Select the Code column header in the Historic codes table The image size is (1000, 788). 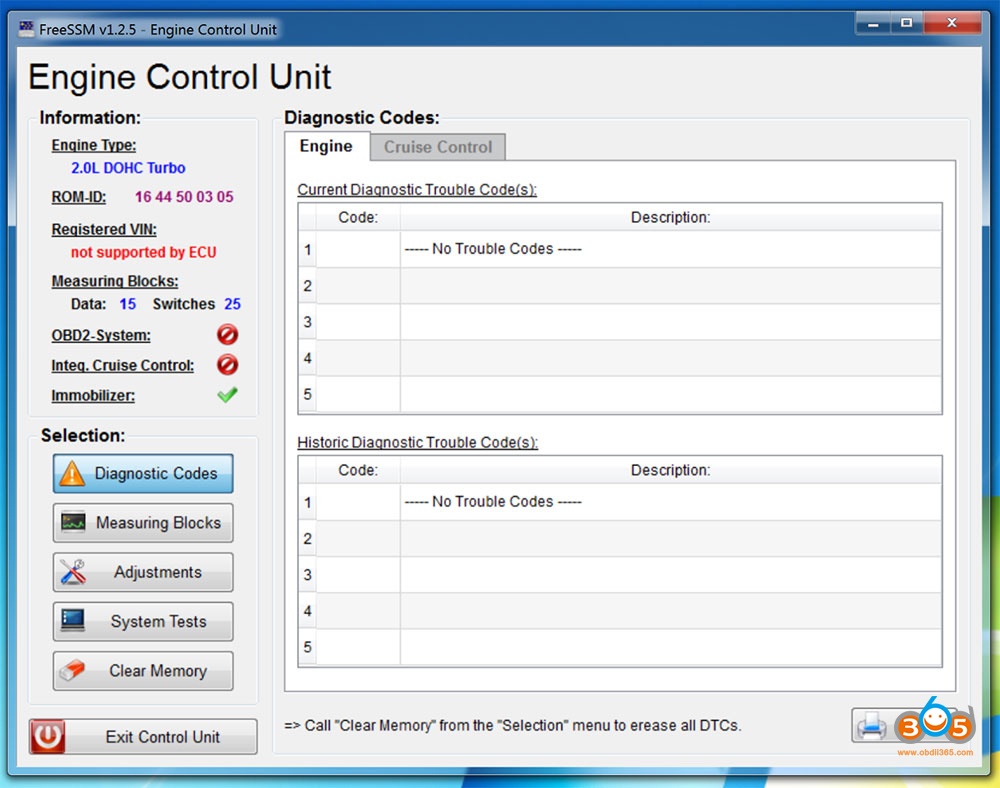click(358, 471)
